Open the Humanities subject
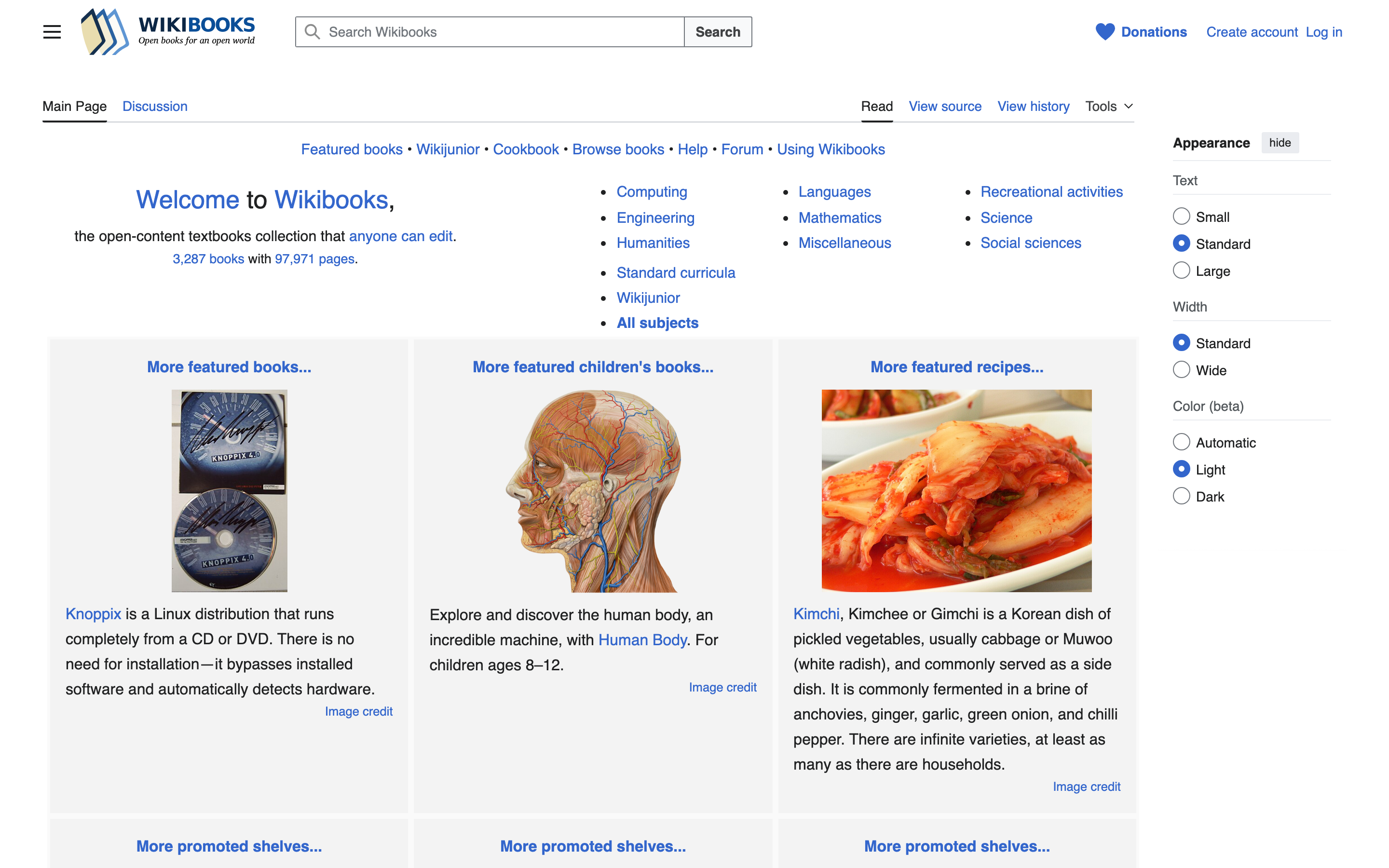Screen dimensions: 1389x868 [653, 243]
